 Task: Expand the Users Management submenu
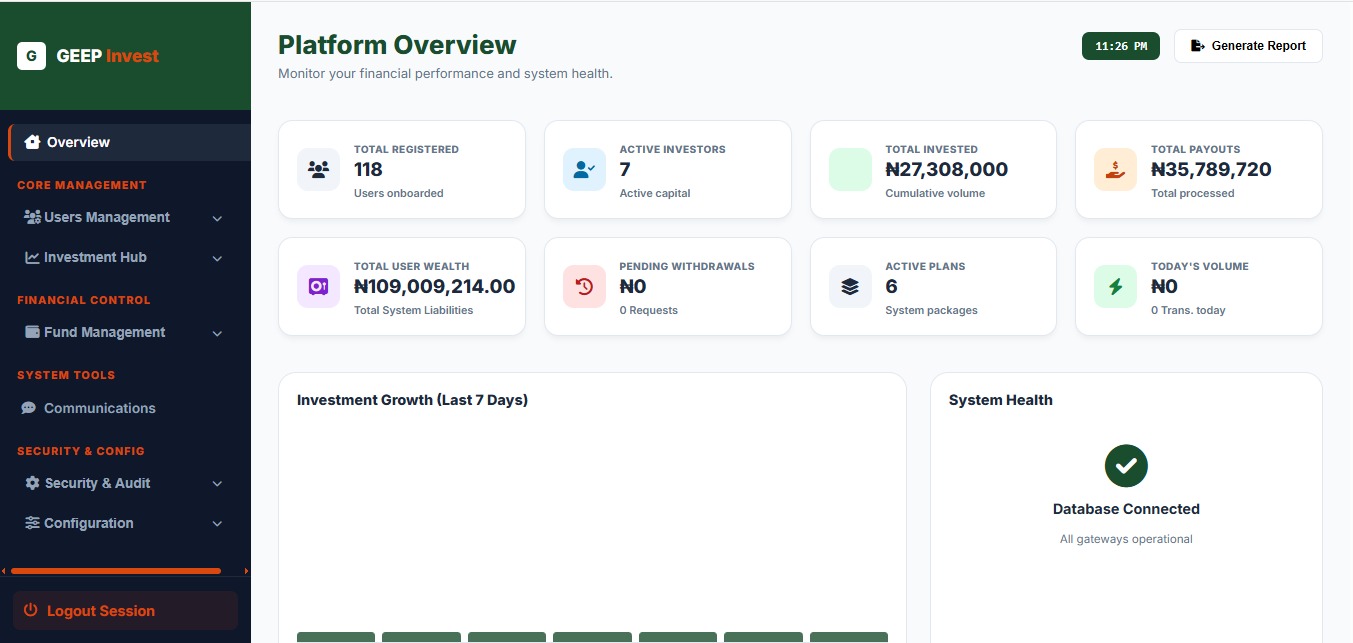(x=217, y=218)
